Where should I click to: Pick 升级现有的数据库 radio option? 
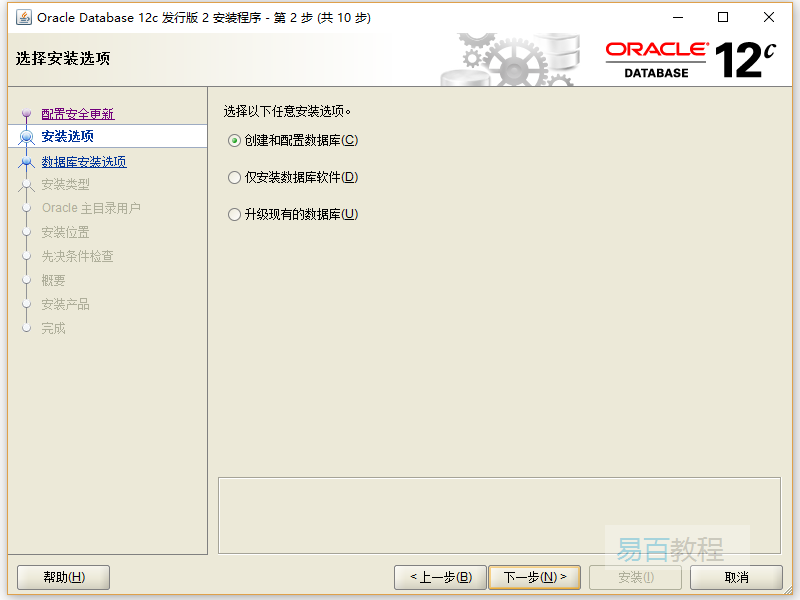click(x=235, y=215)
